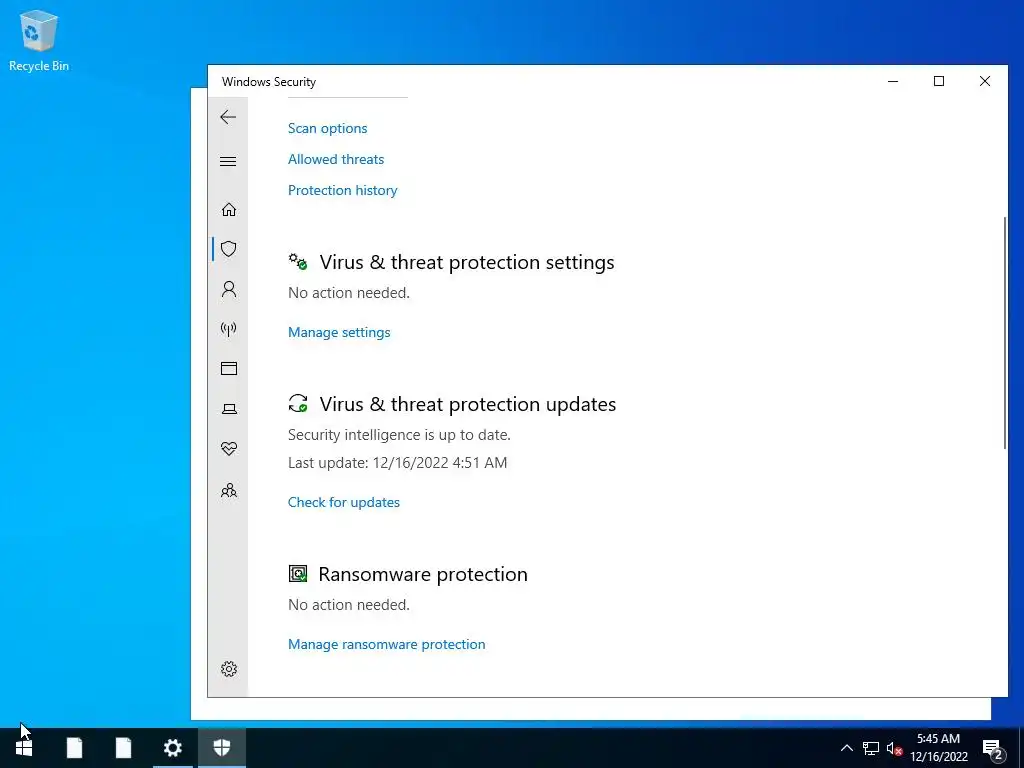The width and height of the screenshot is (1024, 768).
Task: Open first document icon on taskbar
Action: (74, 748)
